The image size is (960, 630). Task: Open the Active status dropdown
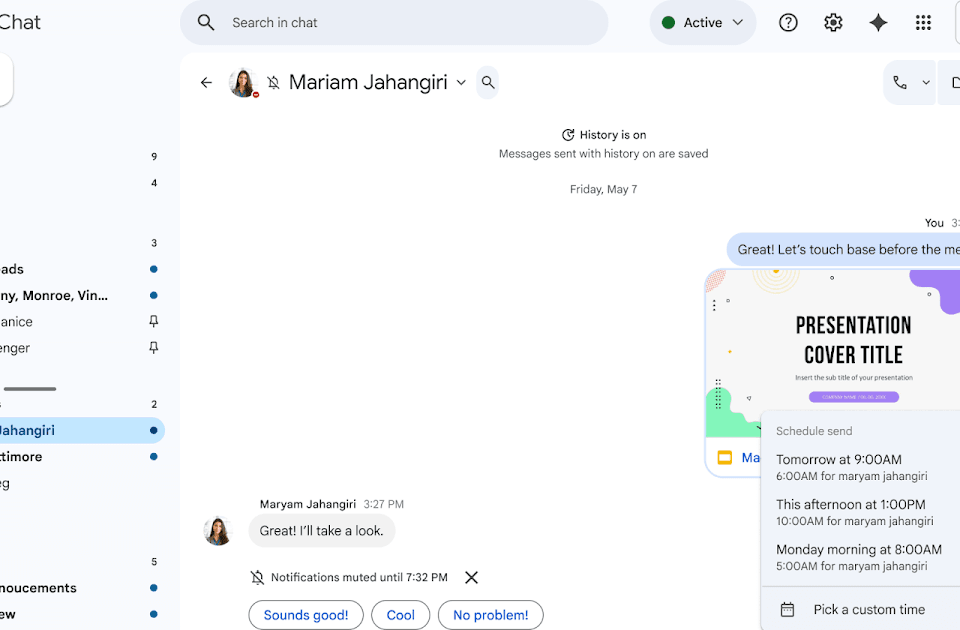(x=703, y=23)
